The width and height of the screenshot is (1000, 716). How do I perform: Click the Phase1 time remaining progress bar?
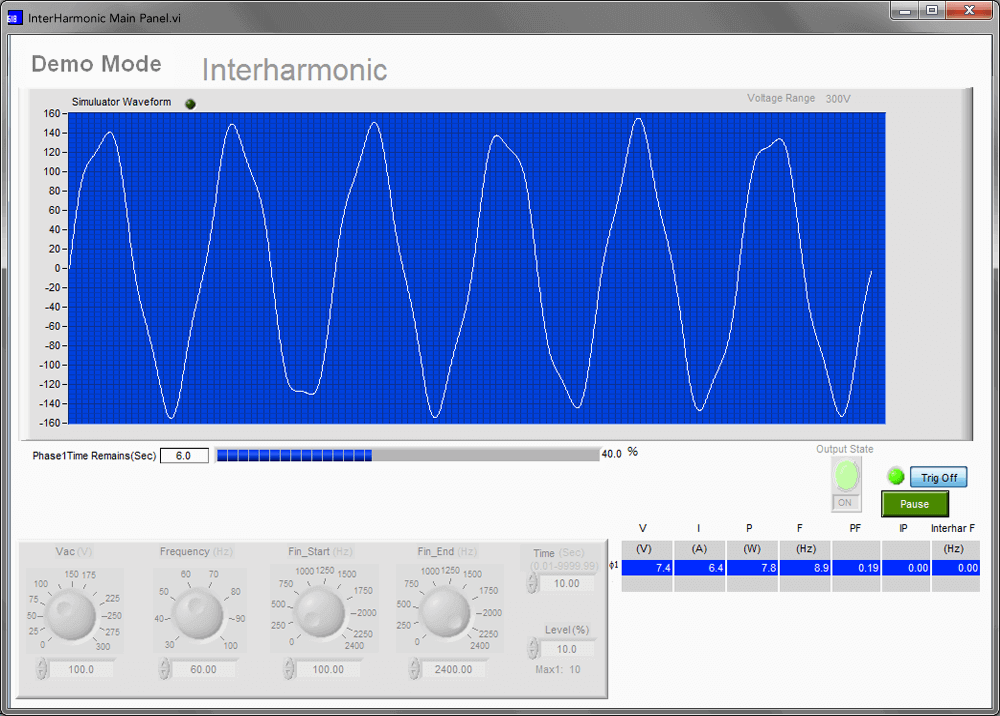(406, 455)
